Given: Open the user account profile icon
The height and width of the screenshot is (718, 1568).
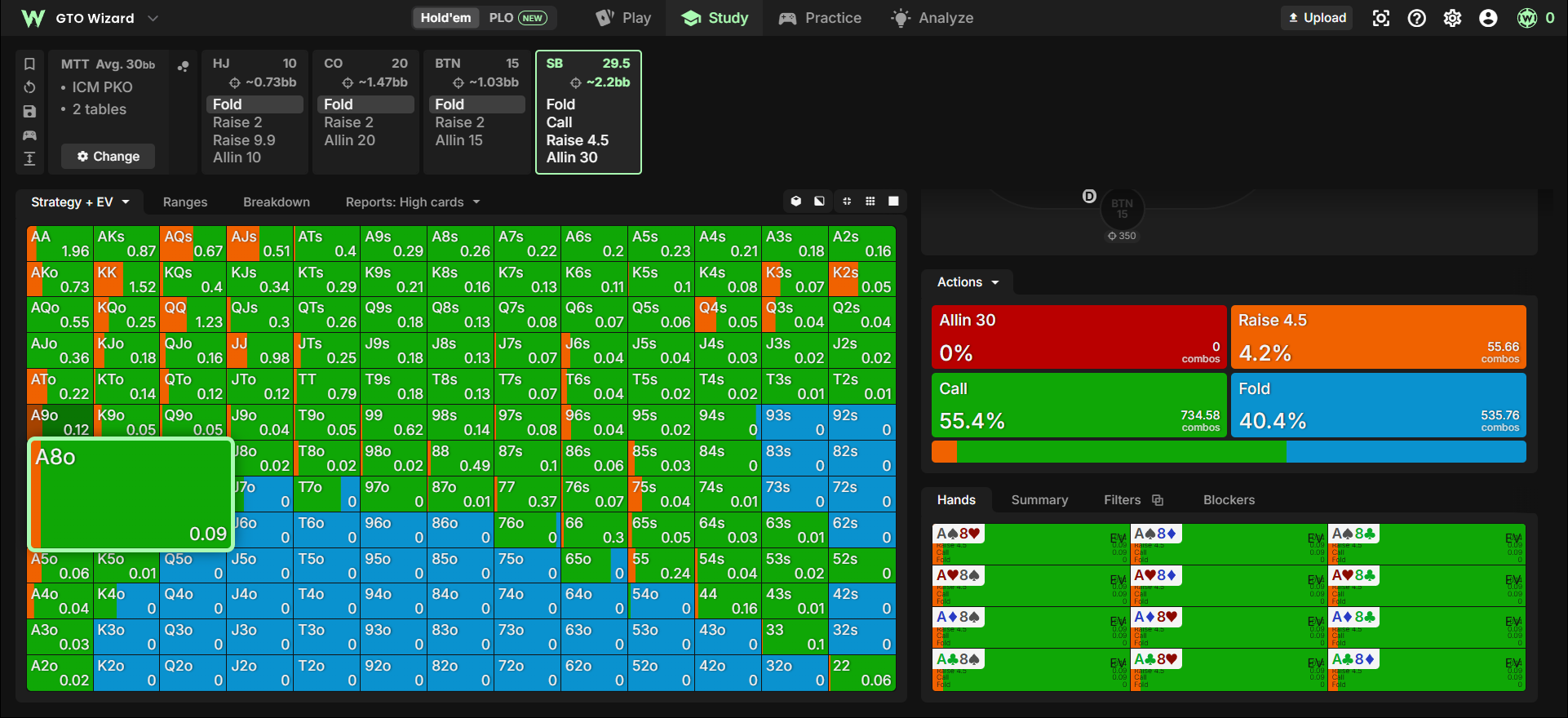Looking at the screenshot, I should click(1488, 18).
